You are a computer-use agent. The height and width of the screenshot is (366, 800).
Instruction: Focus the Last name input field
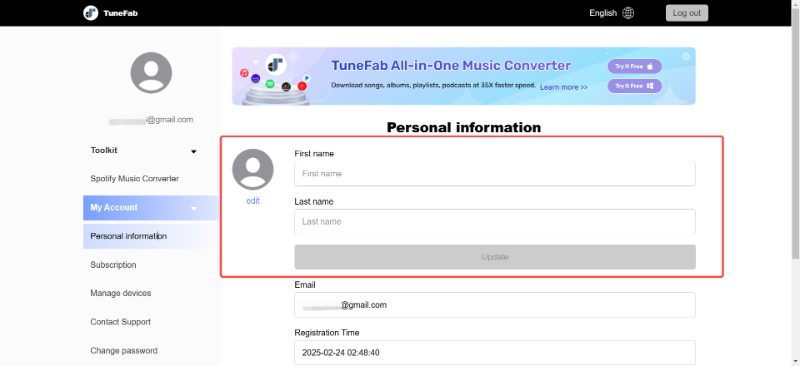tap(495, 222)
